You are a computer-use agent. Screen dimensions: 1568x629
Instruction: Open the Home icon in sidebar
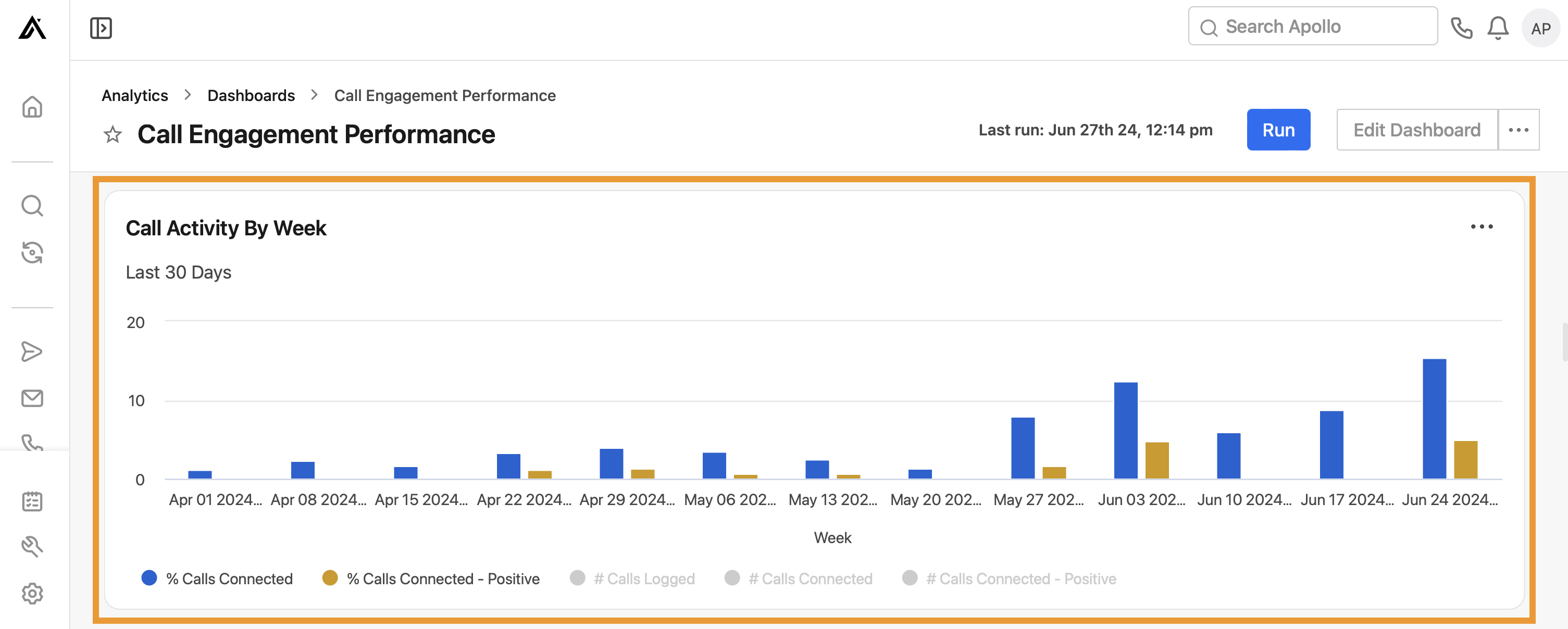(x=32, y=107)
